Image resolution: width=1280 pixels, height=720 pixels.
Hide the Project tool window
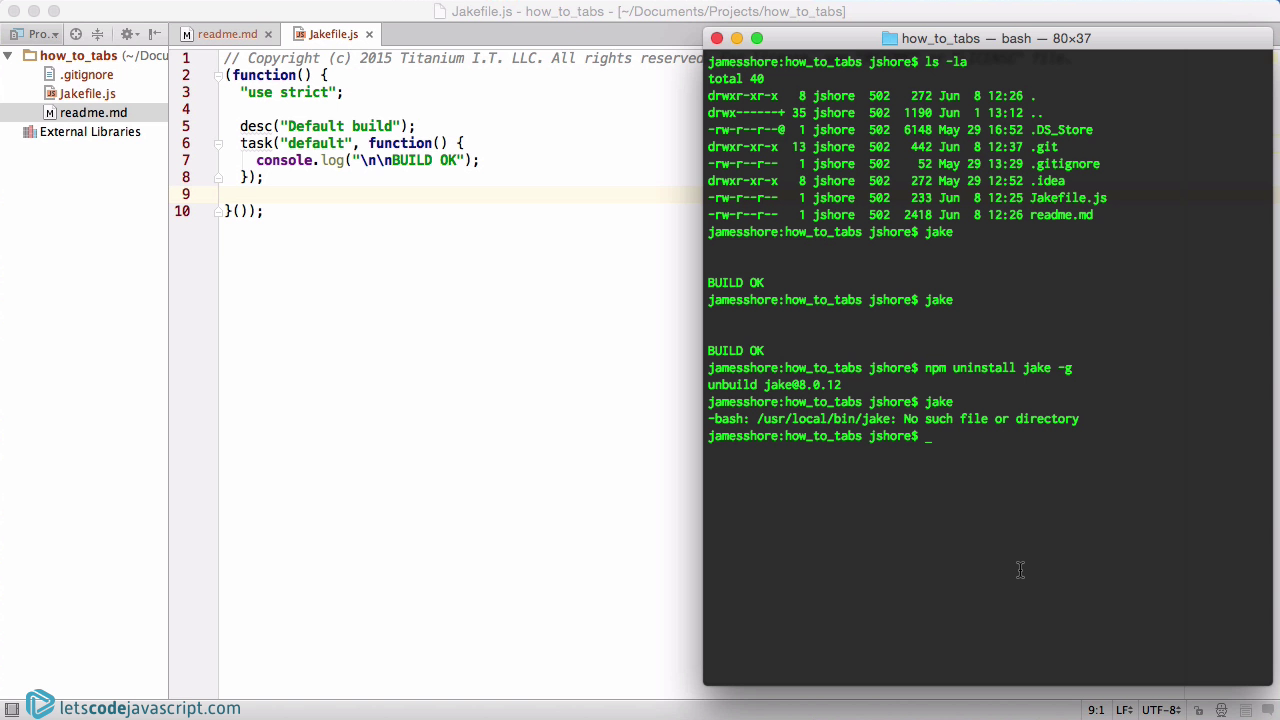155,34
